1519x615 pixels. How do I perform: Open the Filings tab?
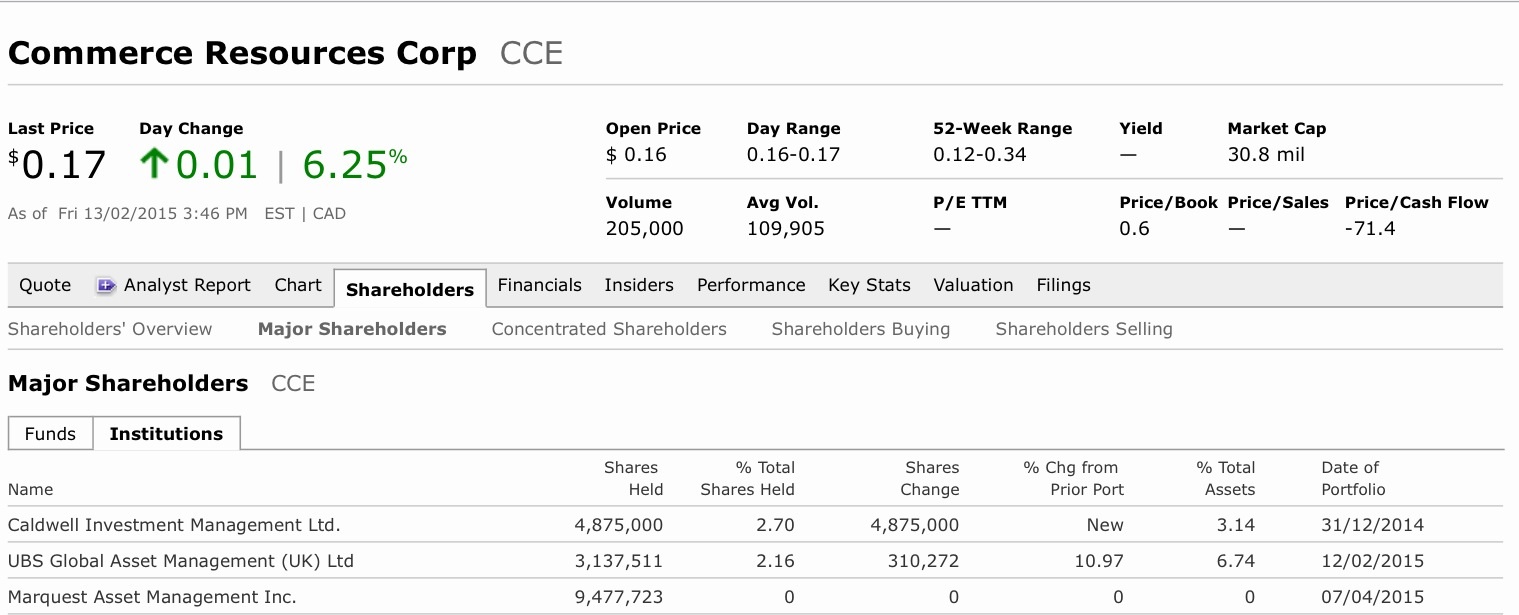pos(1063,285)
